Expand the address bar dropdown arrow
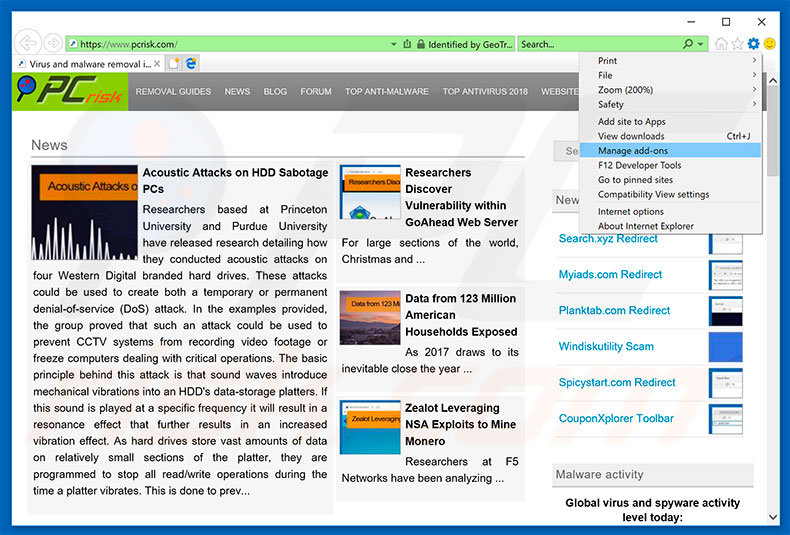 393,44
